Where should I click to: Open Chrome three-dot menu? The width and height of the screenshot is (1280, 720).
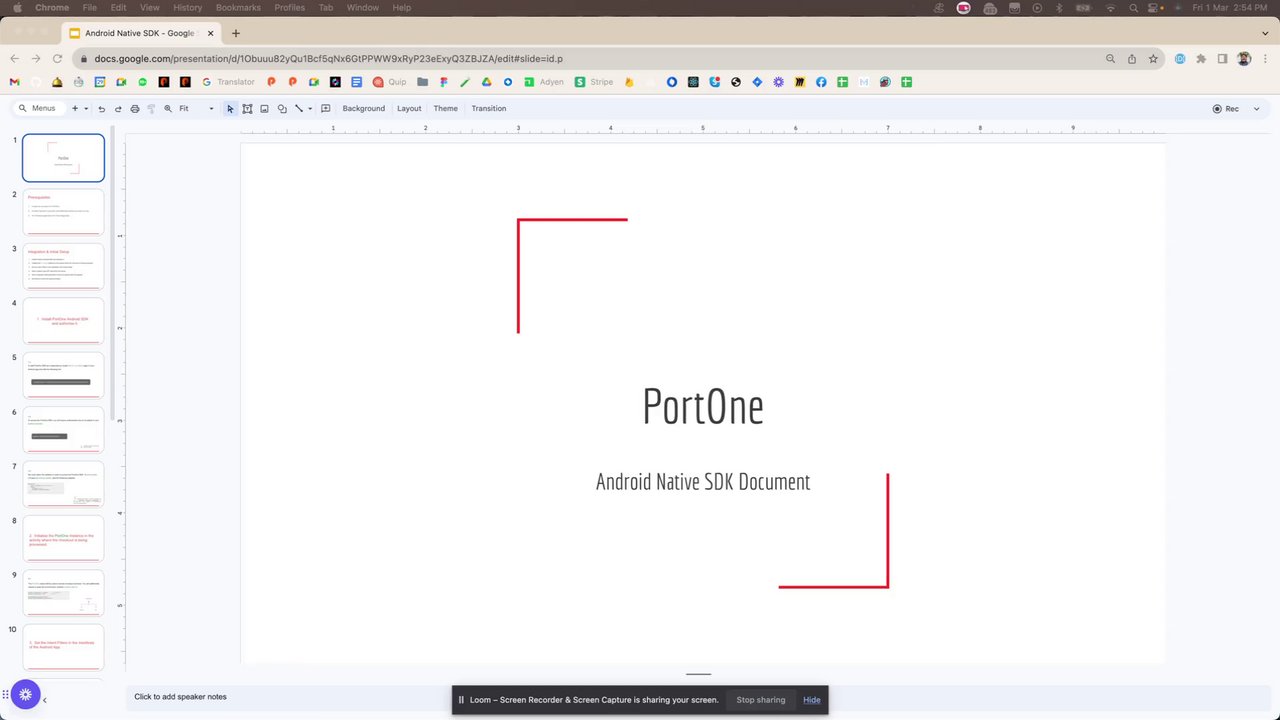coord(1264,59)
